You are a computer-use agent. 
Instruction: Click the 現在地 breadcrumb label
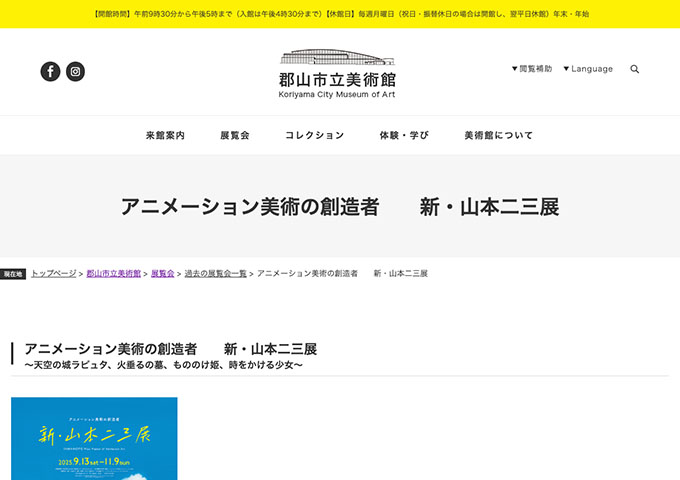pyautogui.click(x=13, y=274)
